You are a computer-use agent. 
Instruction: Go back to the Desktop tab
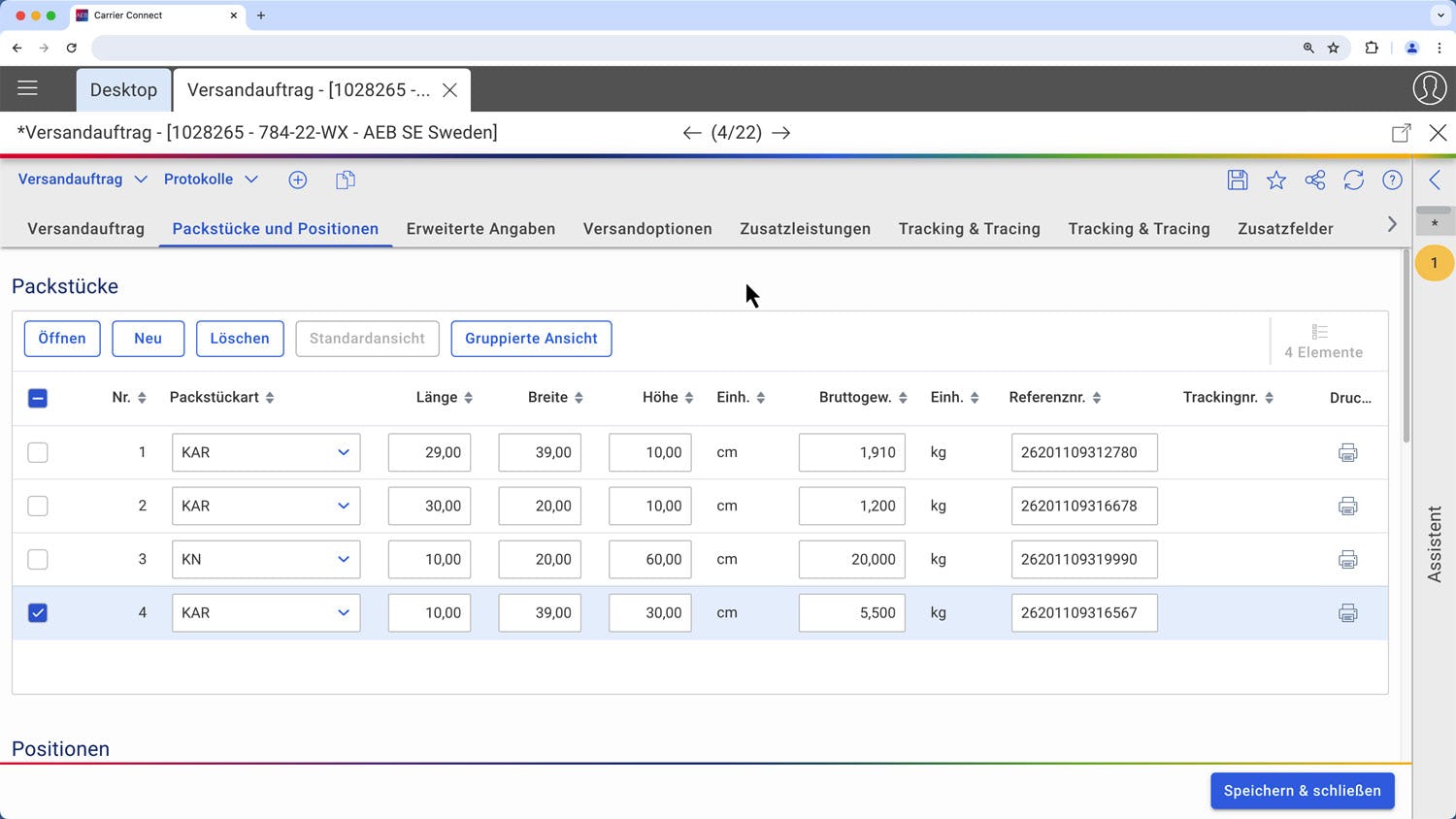[x=123, y=89]
